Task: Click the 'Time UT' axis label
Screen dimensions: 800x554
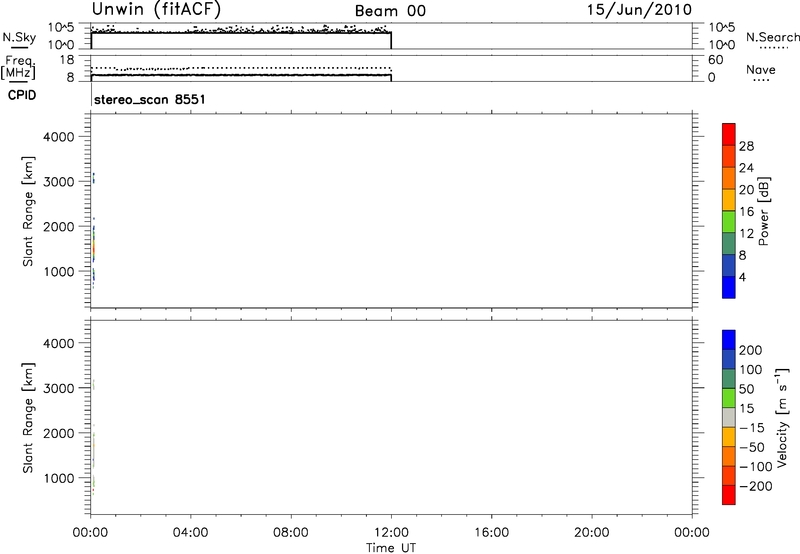Action: [x=391, y=548]
